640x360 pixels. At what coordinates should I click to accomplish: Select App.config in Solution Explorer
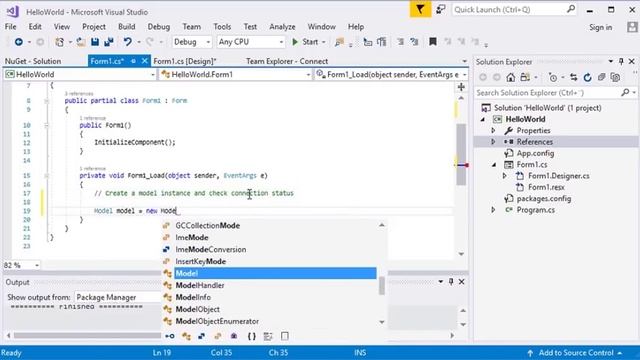535,153
